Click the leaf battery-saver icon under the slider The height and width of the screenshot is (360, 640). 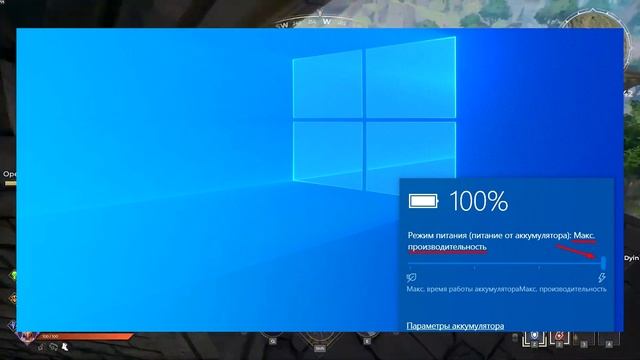click(411, 278)
